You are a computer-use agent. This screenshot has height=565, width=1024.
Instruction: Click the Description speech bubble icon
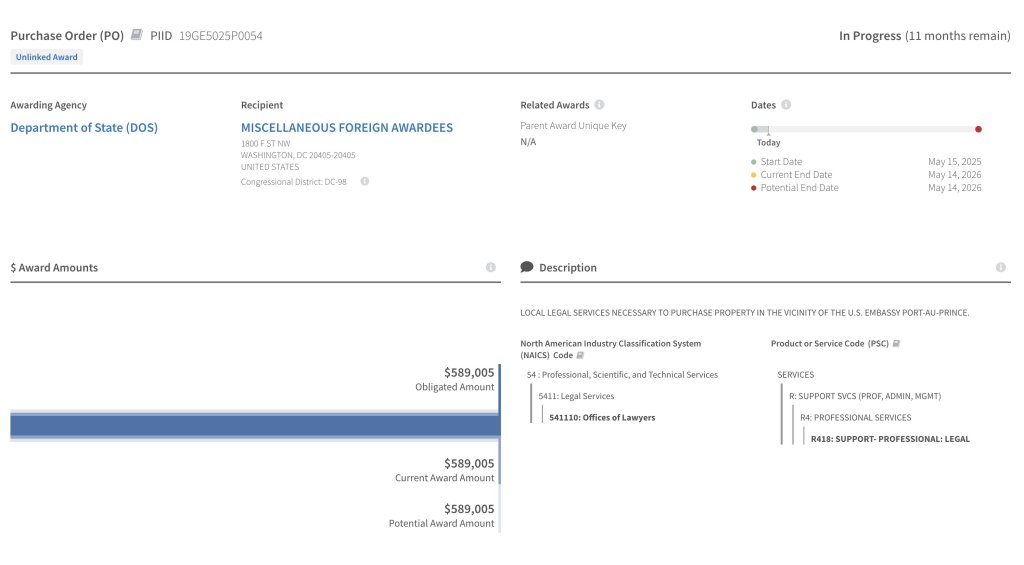click(x=527, y=268)
